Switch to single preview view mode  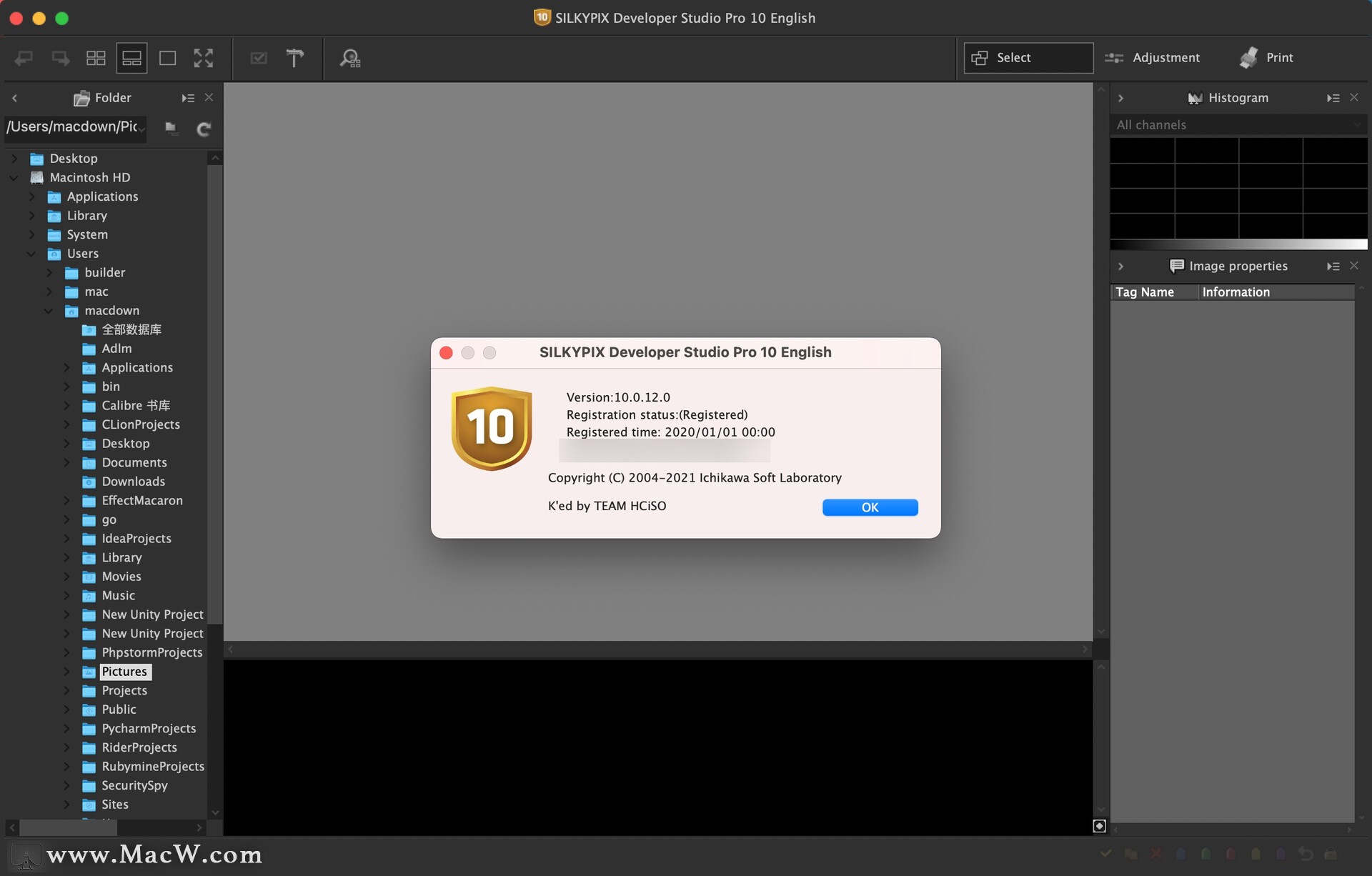coord(168,58)
